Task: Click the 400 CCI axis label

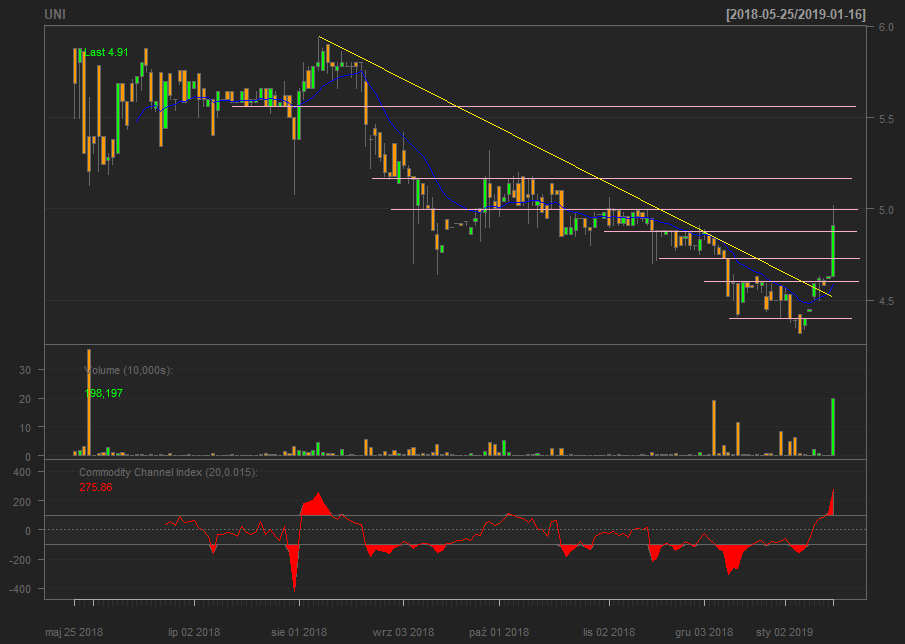Action: 21,473
